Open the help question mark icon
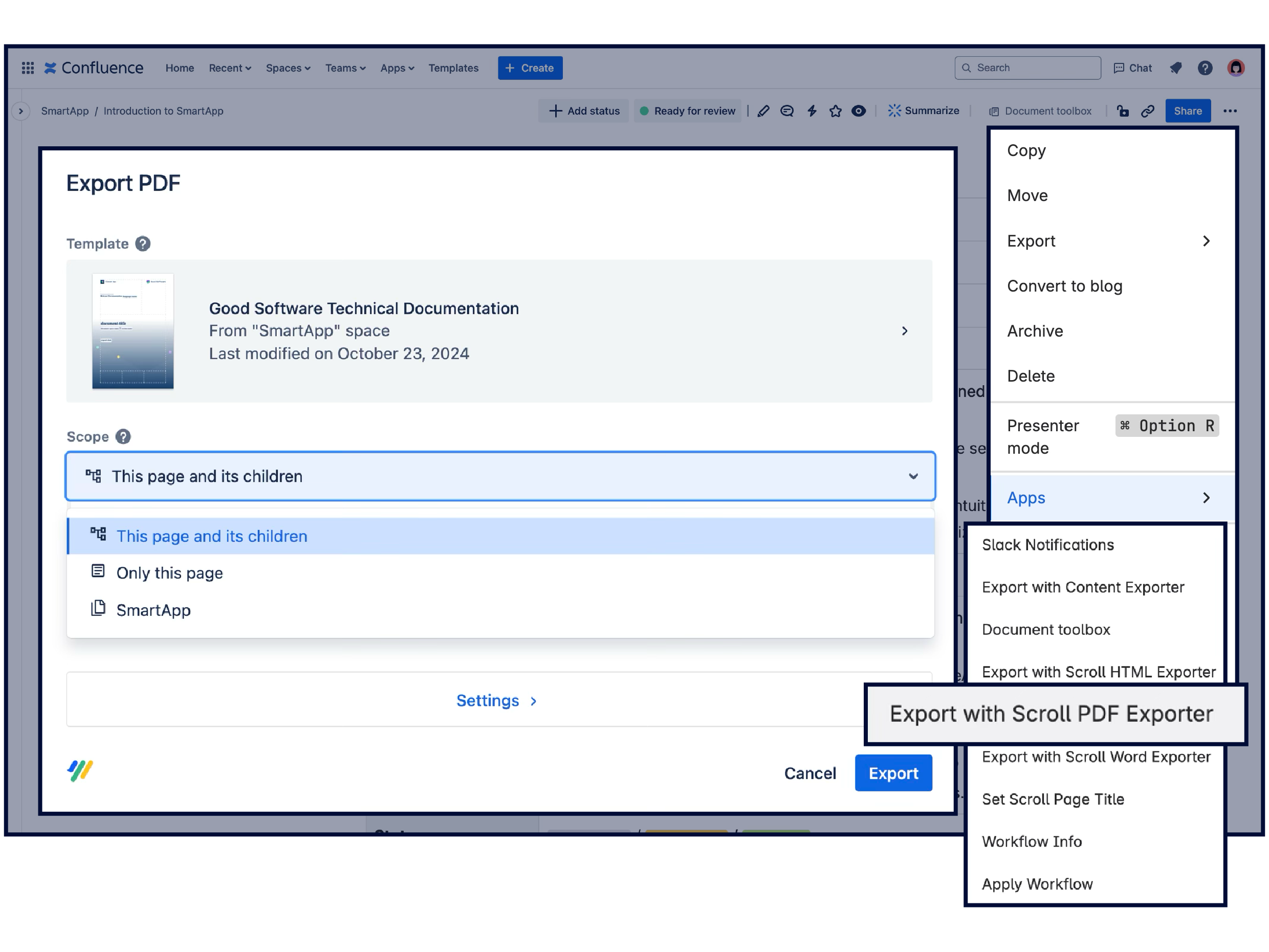Screen dimensions: 1269x952 [1205, 68]
